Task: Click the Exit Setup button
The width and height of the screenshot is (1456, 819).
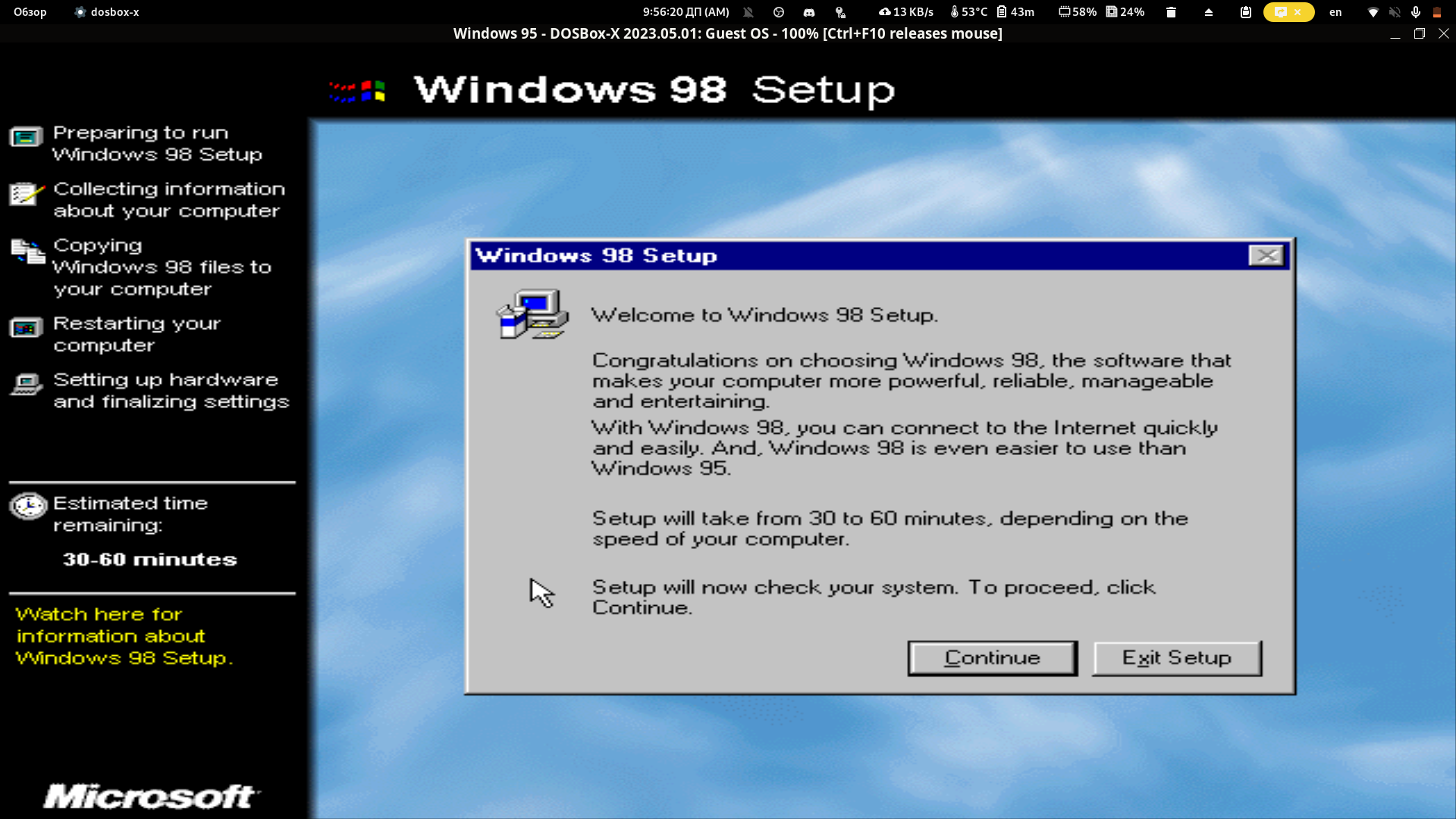Action: (1177, 657)
